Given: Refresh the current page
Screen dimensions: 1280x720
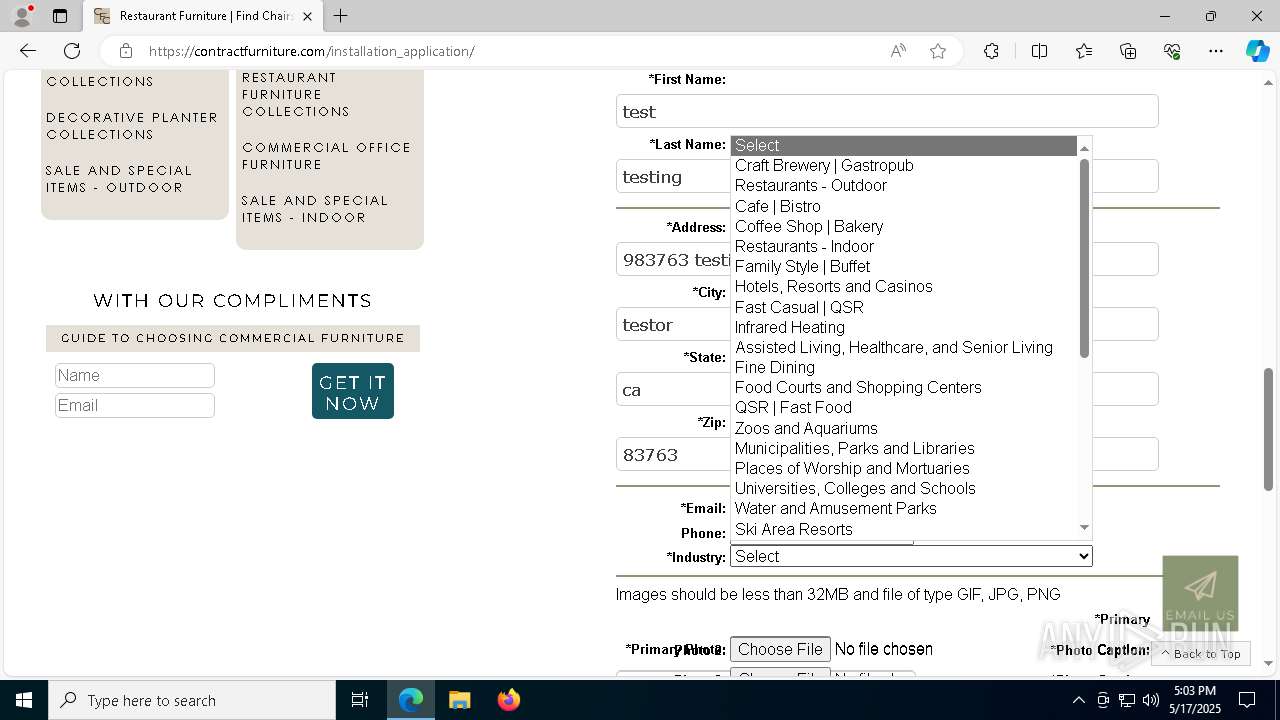Looking at the screenshot, I should pos(72,51).
